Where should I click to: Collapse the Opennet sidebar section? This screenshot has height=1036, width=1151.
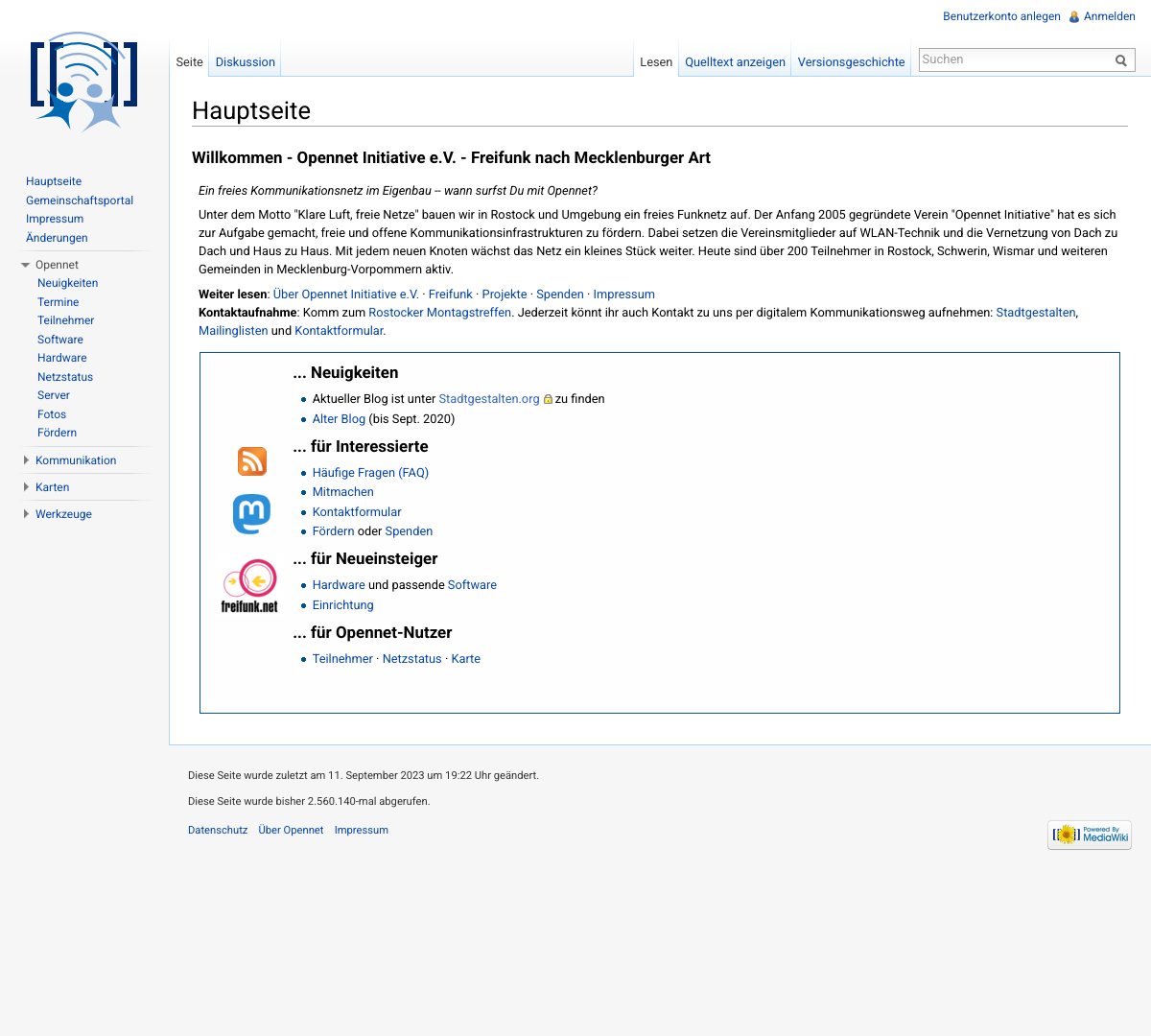point(26,265)
